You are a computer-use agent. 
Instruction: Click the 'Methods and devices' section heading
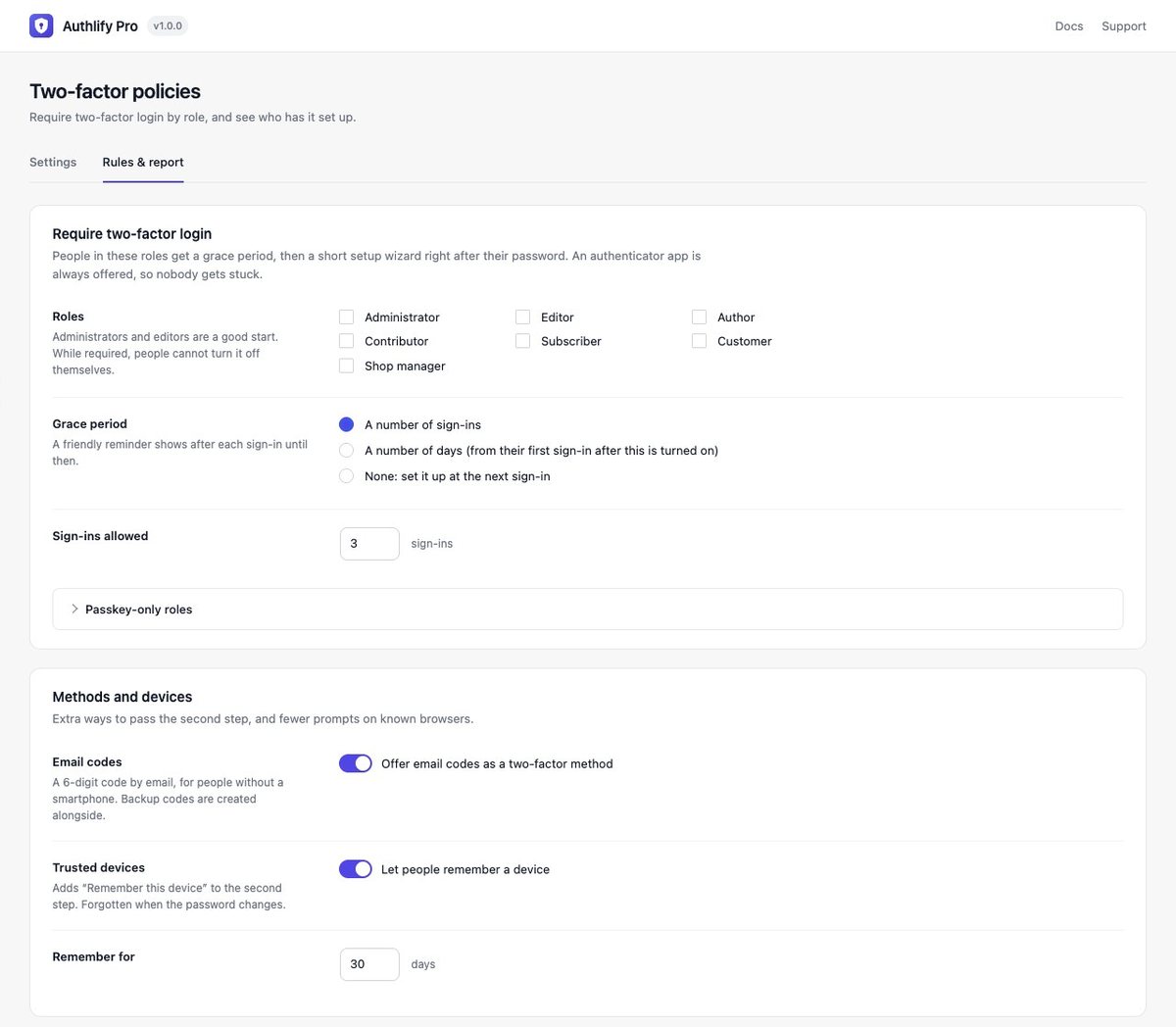122,697
